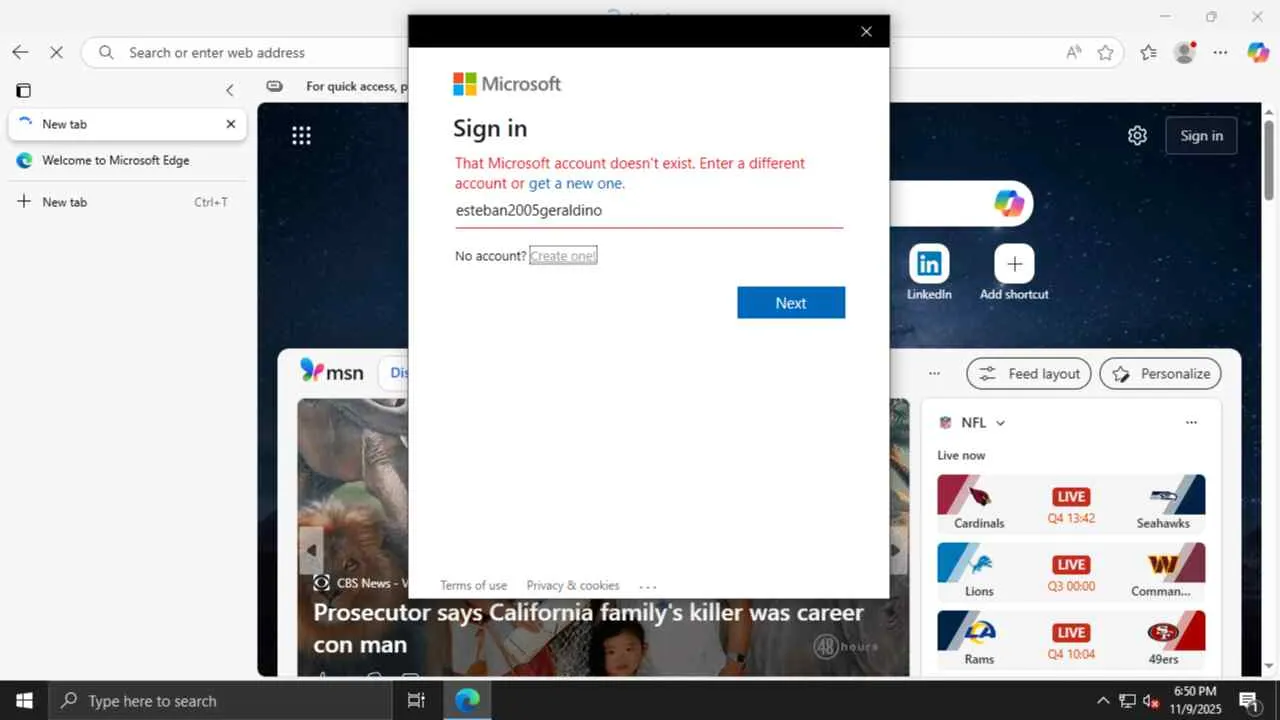
Task: Focus the account field containing esteban2005geraldino
Action: [649, 210]
